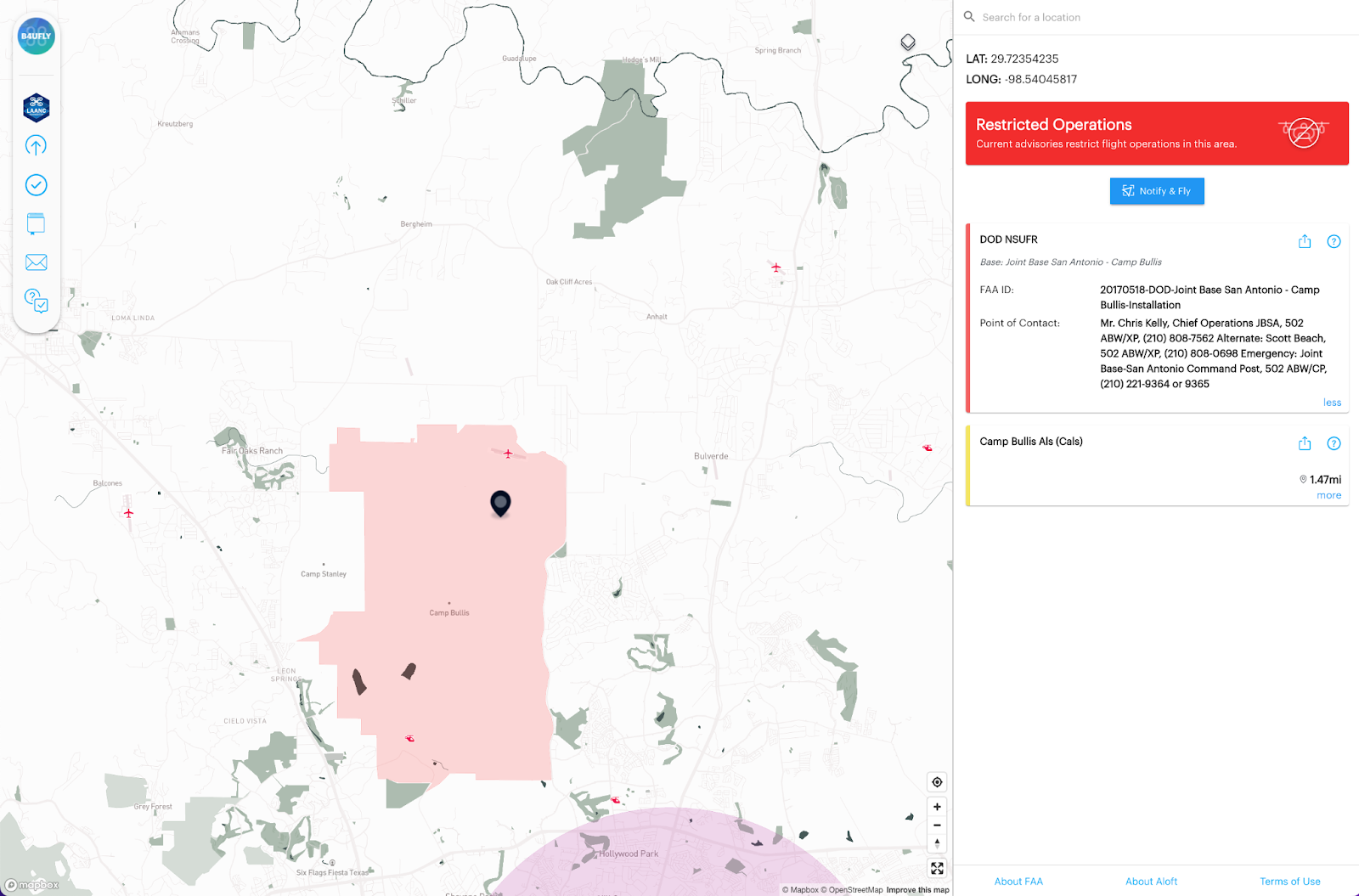Image resolution: width=1359 pixels, height=896 pixels.
Task: Open the question and feedback icon
Action: click(36, 301)
